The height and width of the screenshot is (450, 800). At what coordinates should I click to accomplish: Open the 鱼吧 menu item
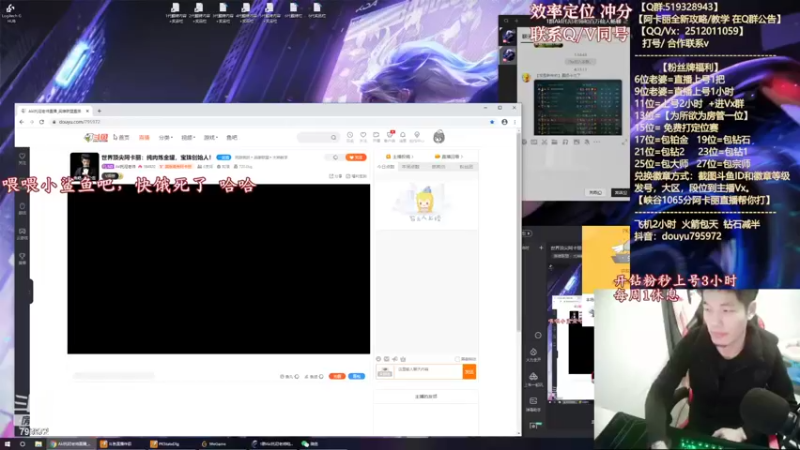coord(232,137)
